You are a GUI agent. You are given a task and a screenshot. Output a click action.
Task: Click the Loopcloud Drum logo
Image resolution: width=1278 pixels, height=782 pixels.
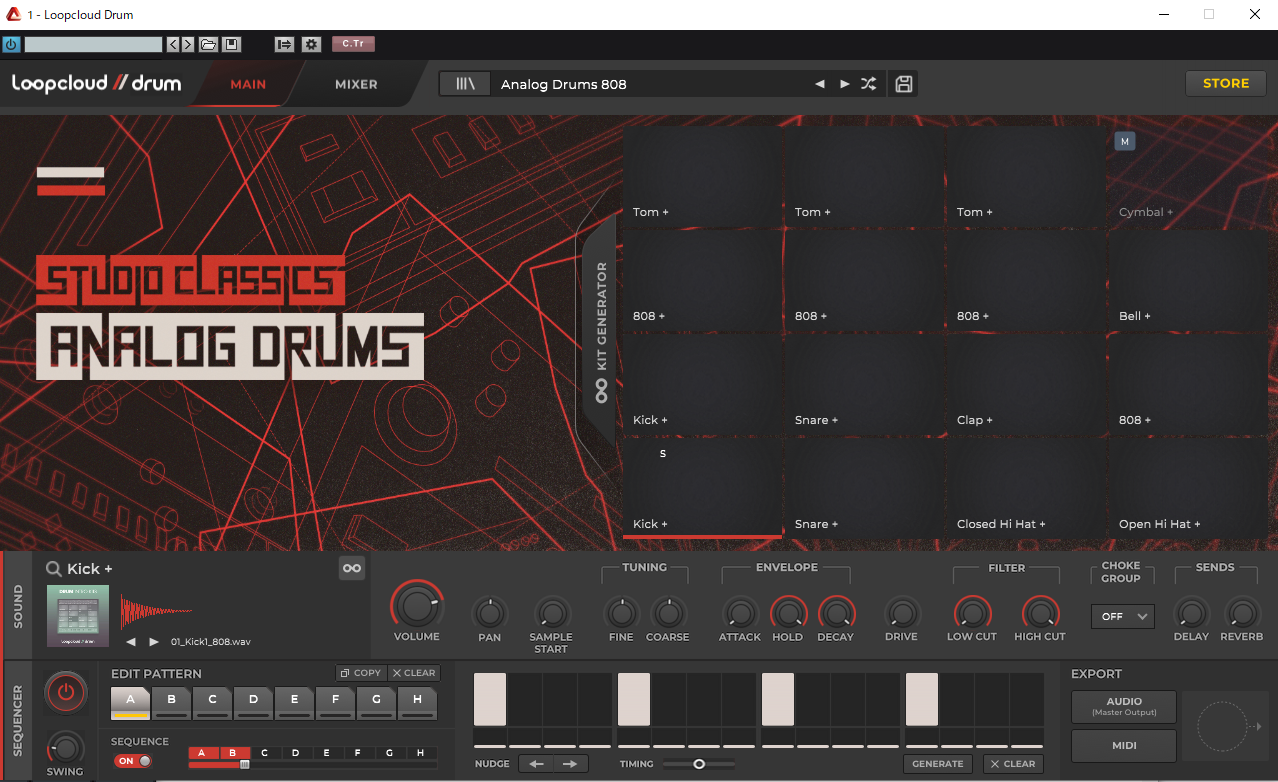pyautogui.click(x=96, y=84)
